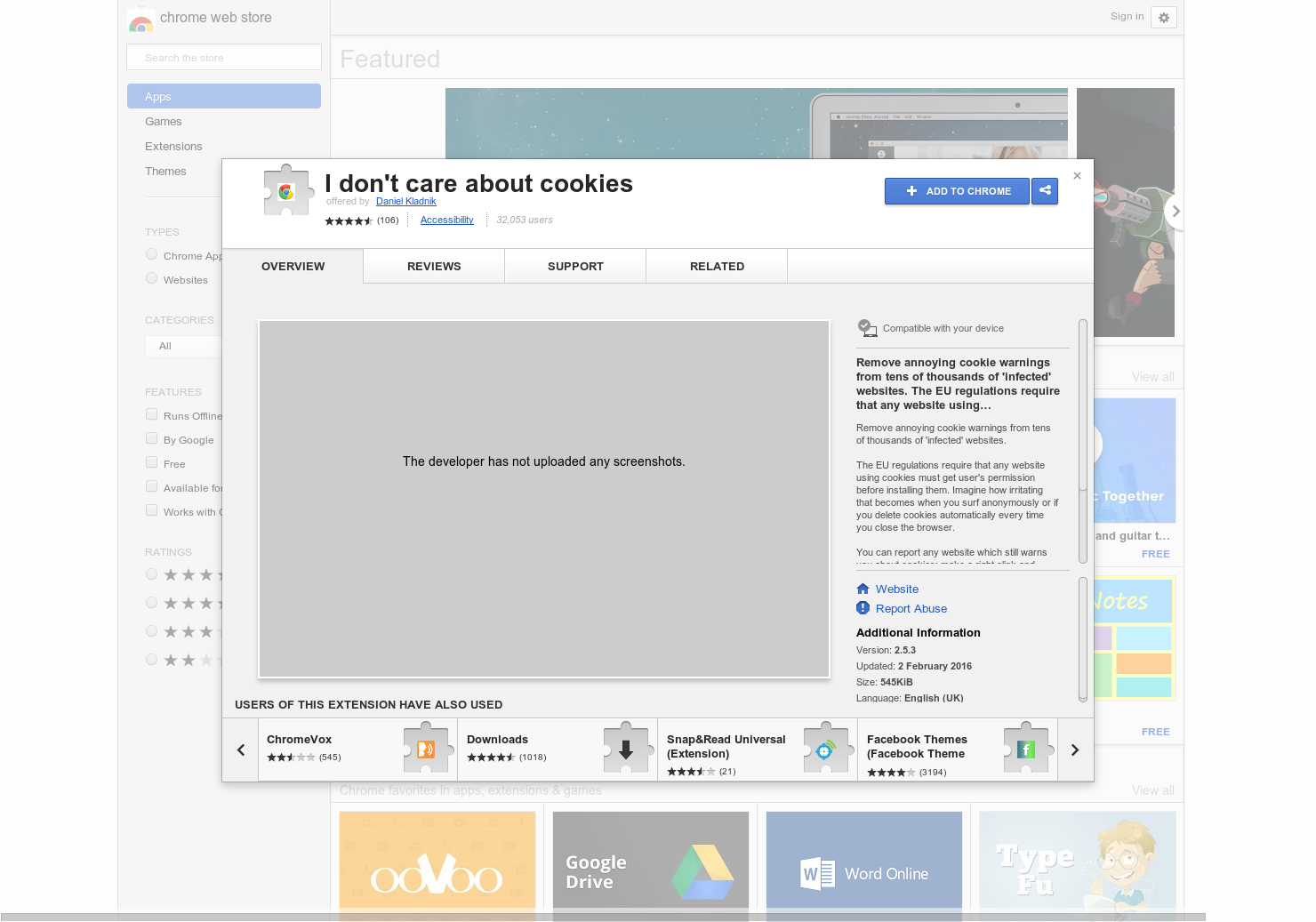The image size is (1316, 922).
Task: Click View all beside Chrome favorites
Action: 1152,790
